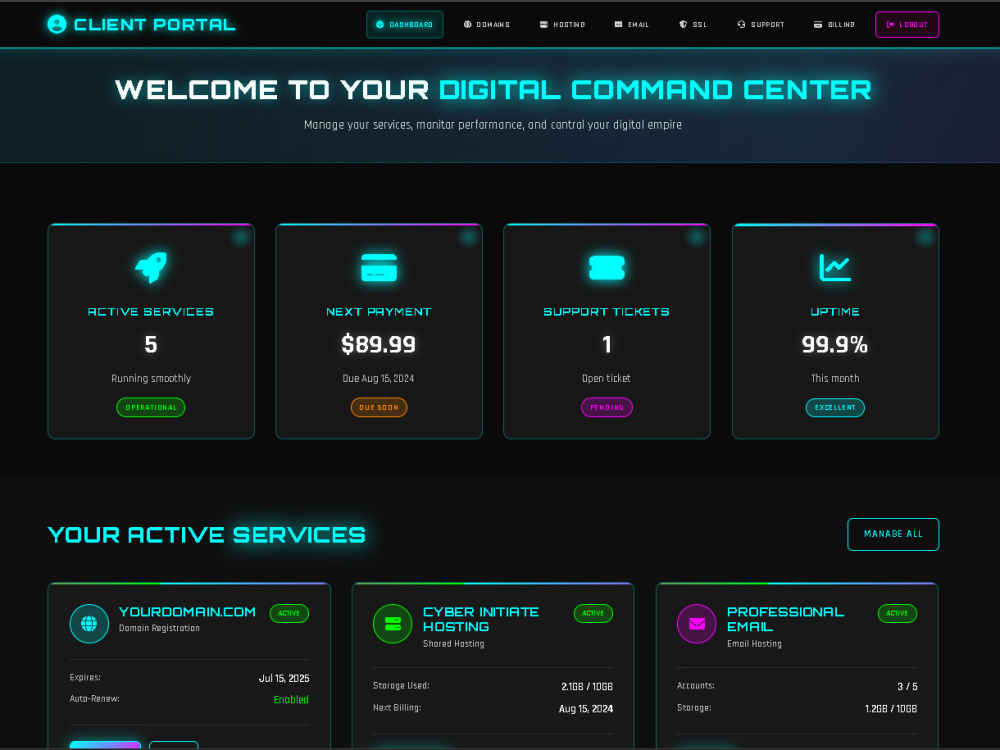Click the Professional Email title
This screenshot has height=750, width=1000.
[x=785, y=619]
